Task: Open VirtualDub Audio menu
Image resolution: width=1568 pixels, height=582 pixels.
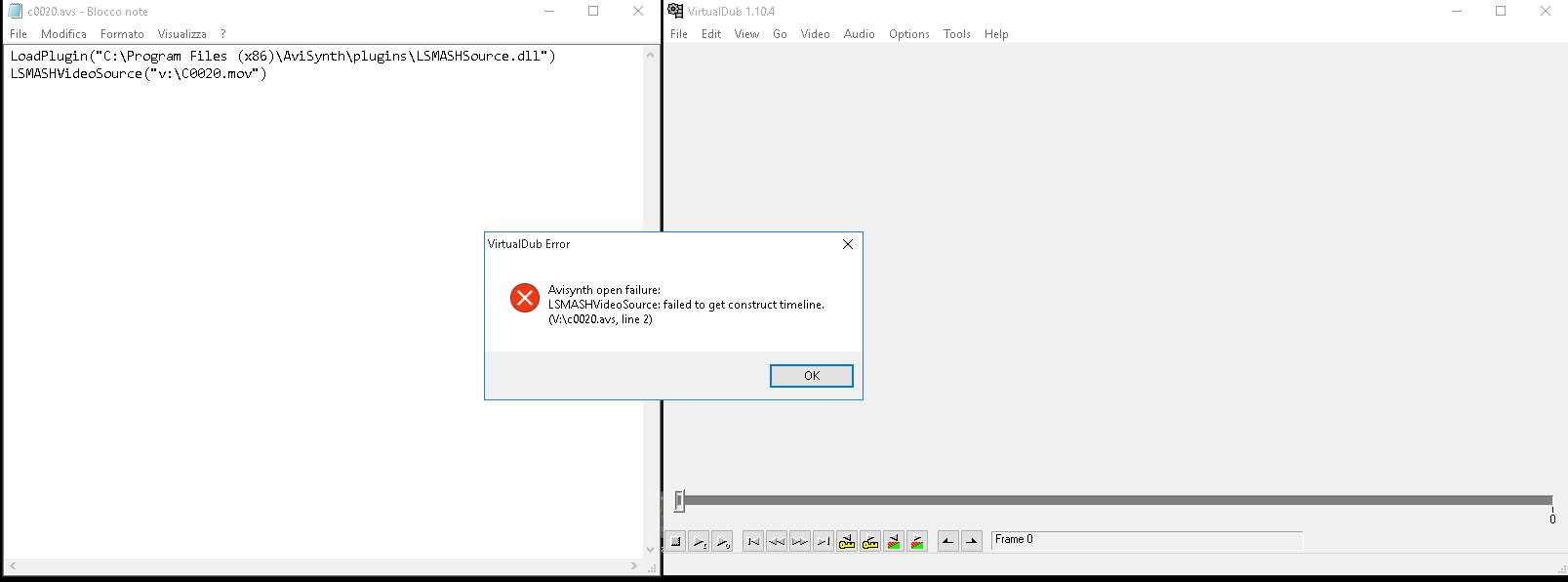Action: click(859, 34)
